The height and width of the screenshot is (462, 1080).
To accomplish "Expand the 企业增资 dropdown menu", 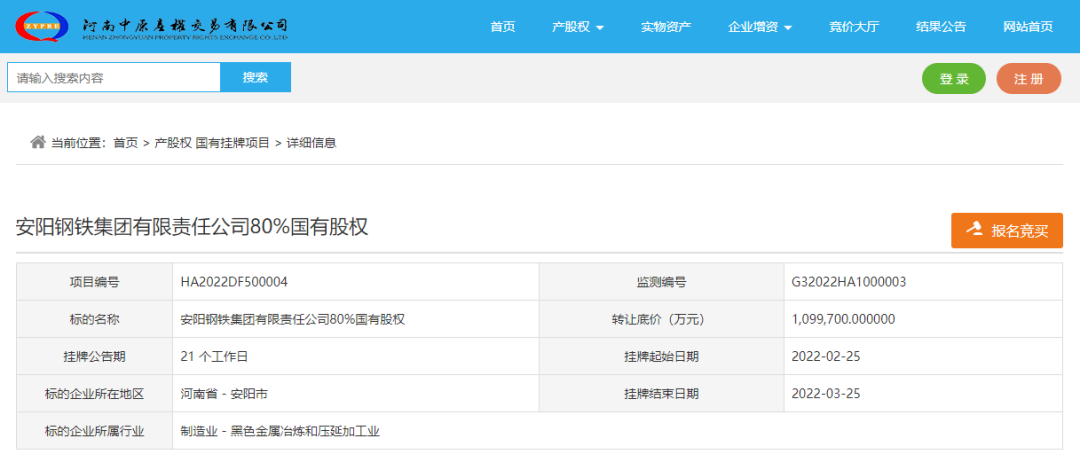I will point(760,27).
